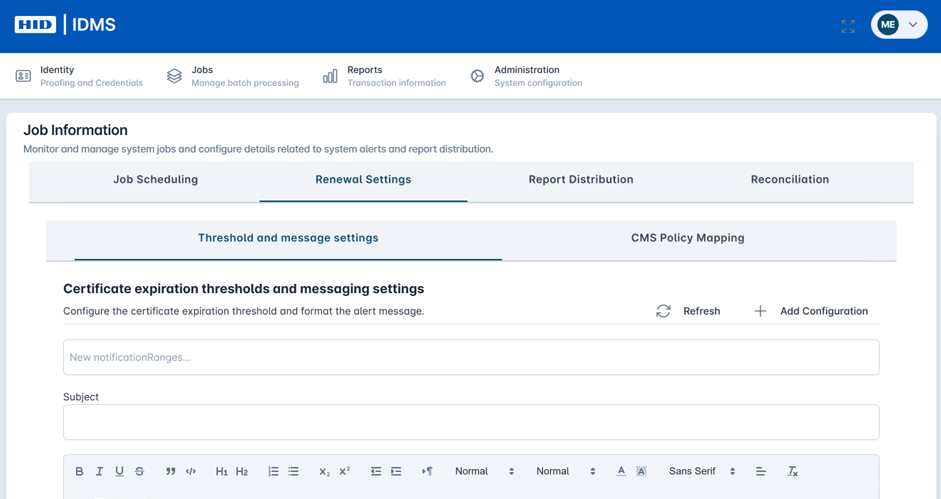Open the second Normal heading dropdown
The width and height of the screenshot is (941, 499).
[x=565, y=471]
